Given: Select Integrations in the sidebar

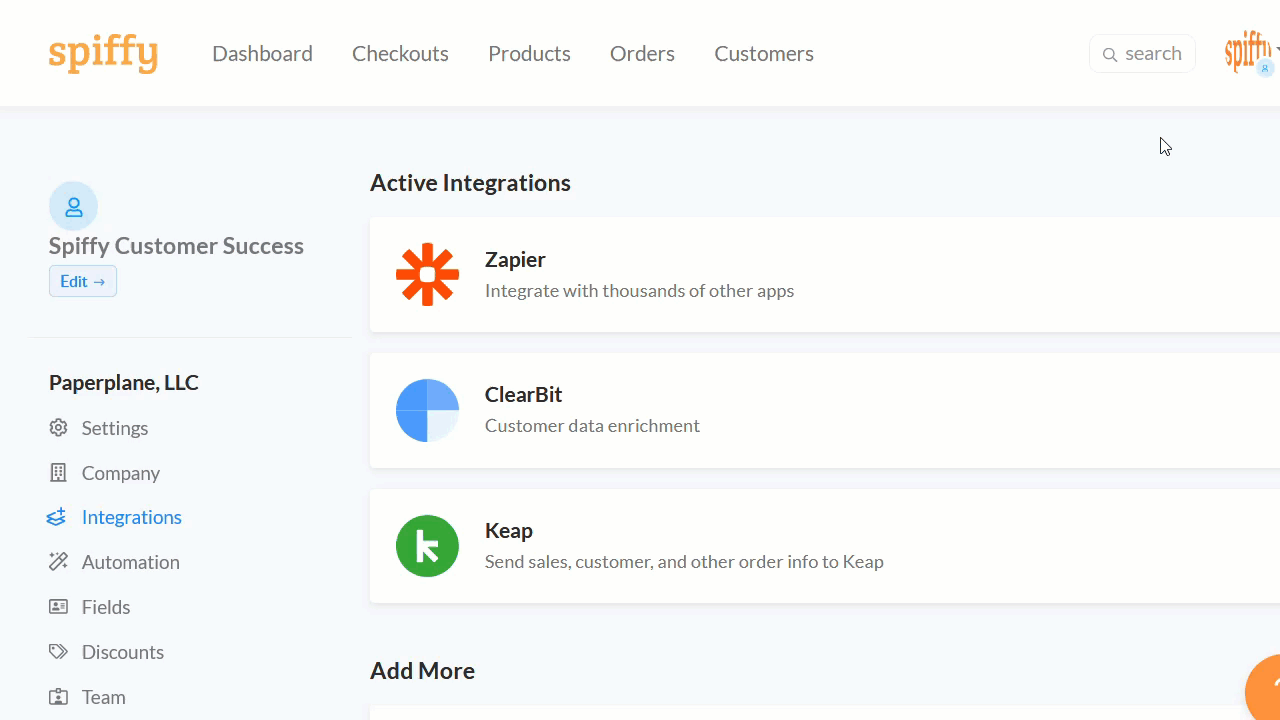Looking at the screenshot, I should [132, 517].
